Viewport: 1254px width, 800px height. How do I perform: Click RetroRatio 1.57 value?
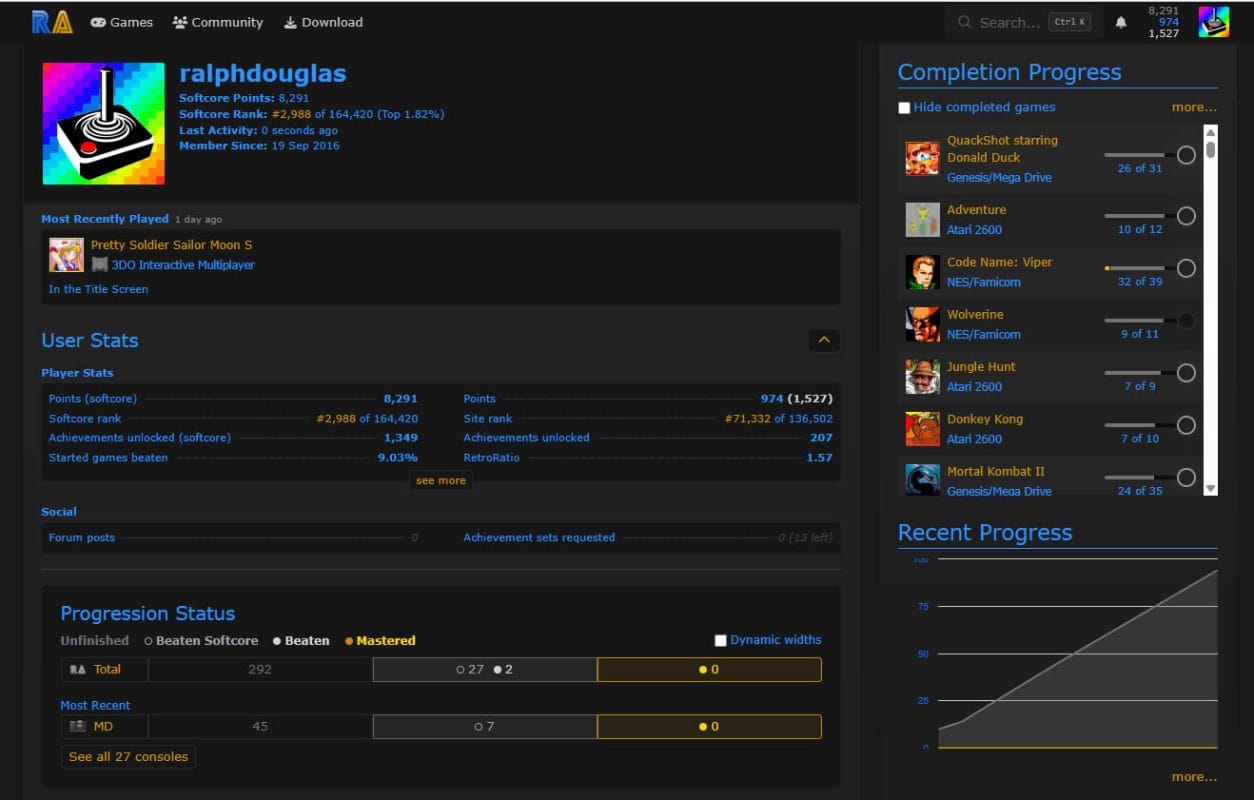point(820,458)
